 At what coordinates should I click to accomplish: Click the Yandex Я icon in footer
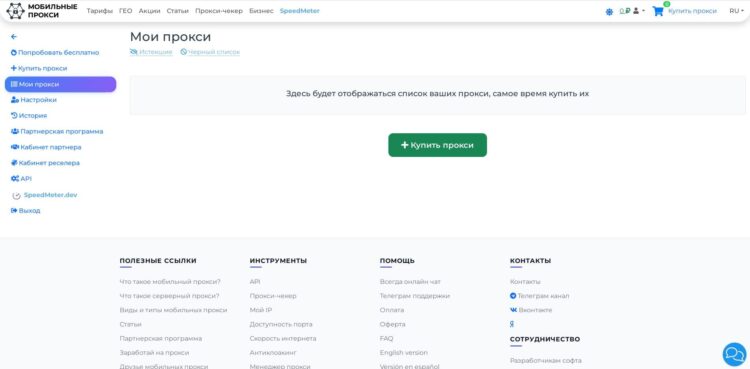point(512,324)
